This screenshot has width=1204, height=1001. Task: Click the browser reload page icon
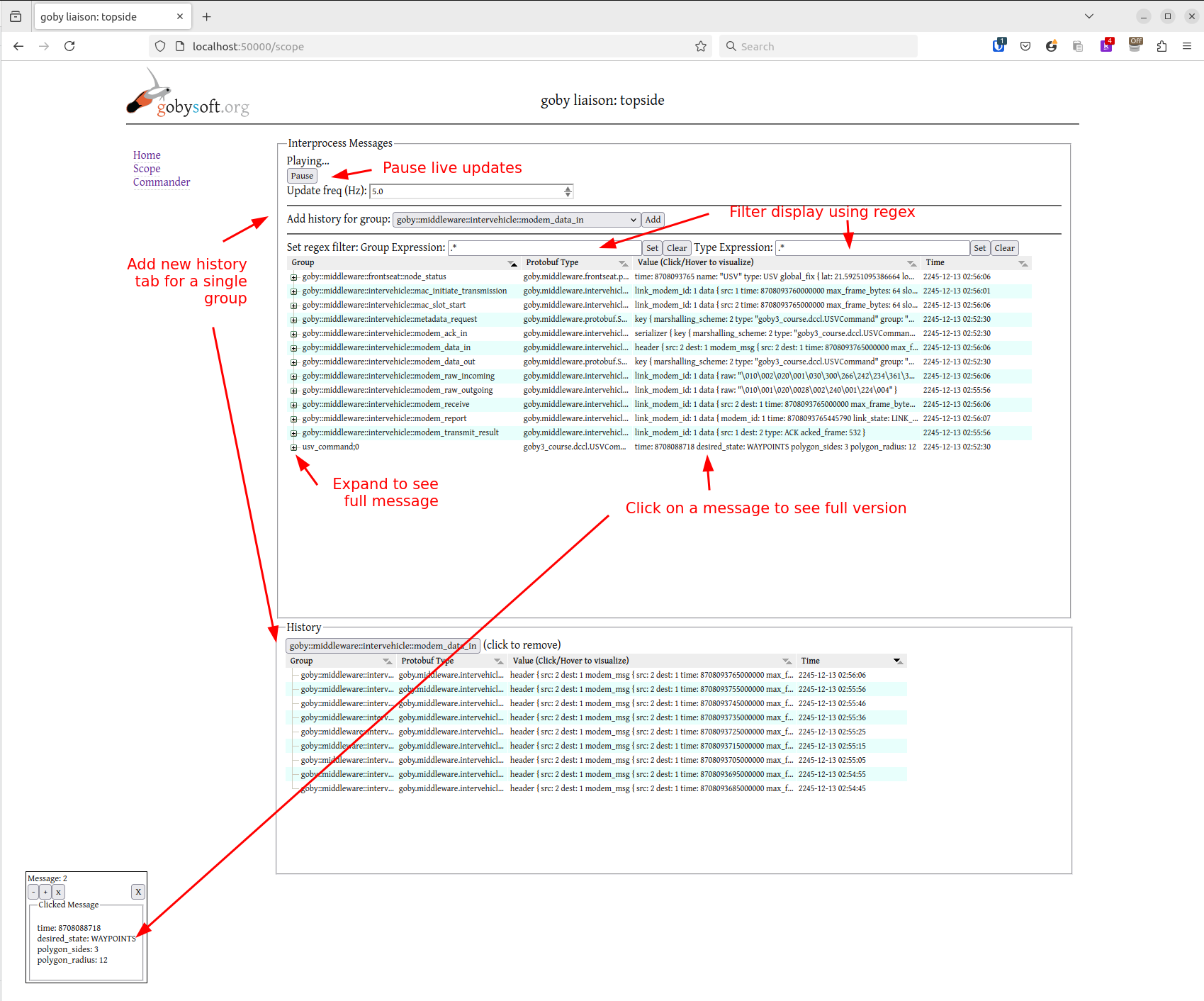click(x=69, y=46)
